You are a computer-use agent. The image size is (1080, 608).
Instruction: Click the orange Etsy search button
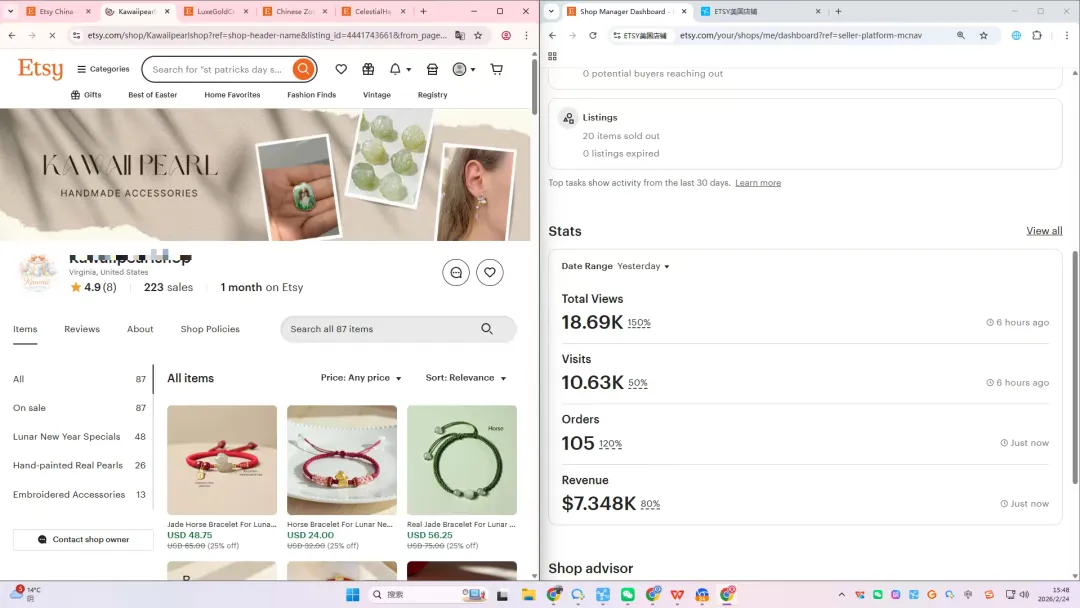[303, 69]
